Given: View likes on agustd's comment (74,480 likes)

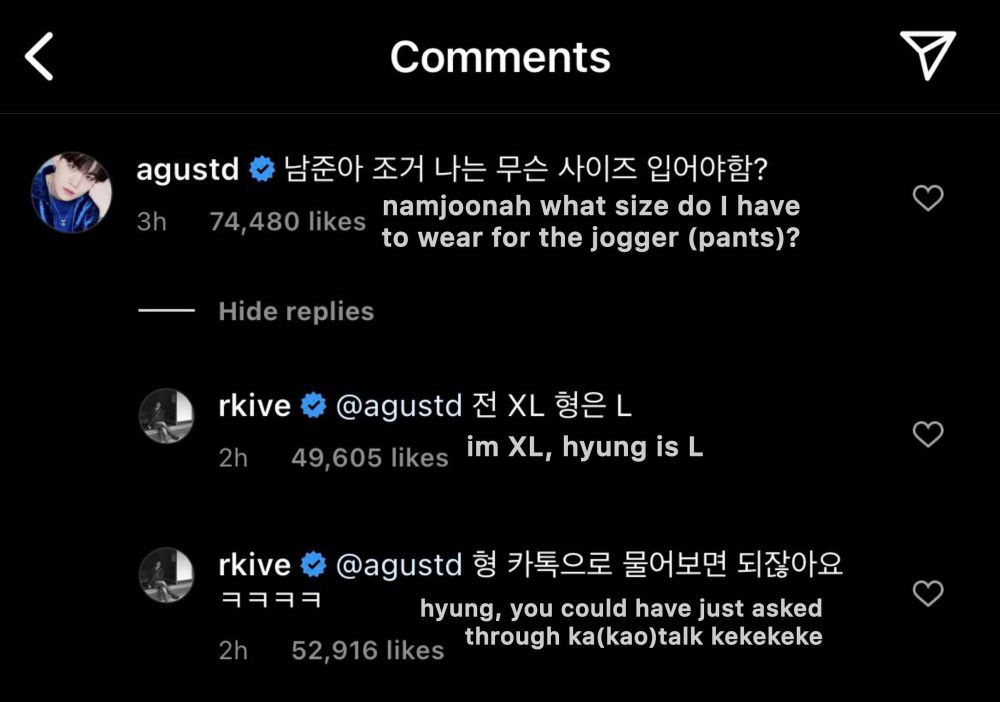Looking at the screenshot, I should click(x=288, y=222).
